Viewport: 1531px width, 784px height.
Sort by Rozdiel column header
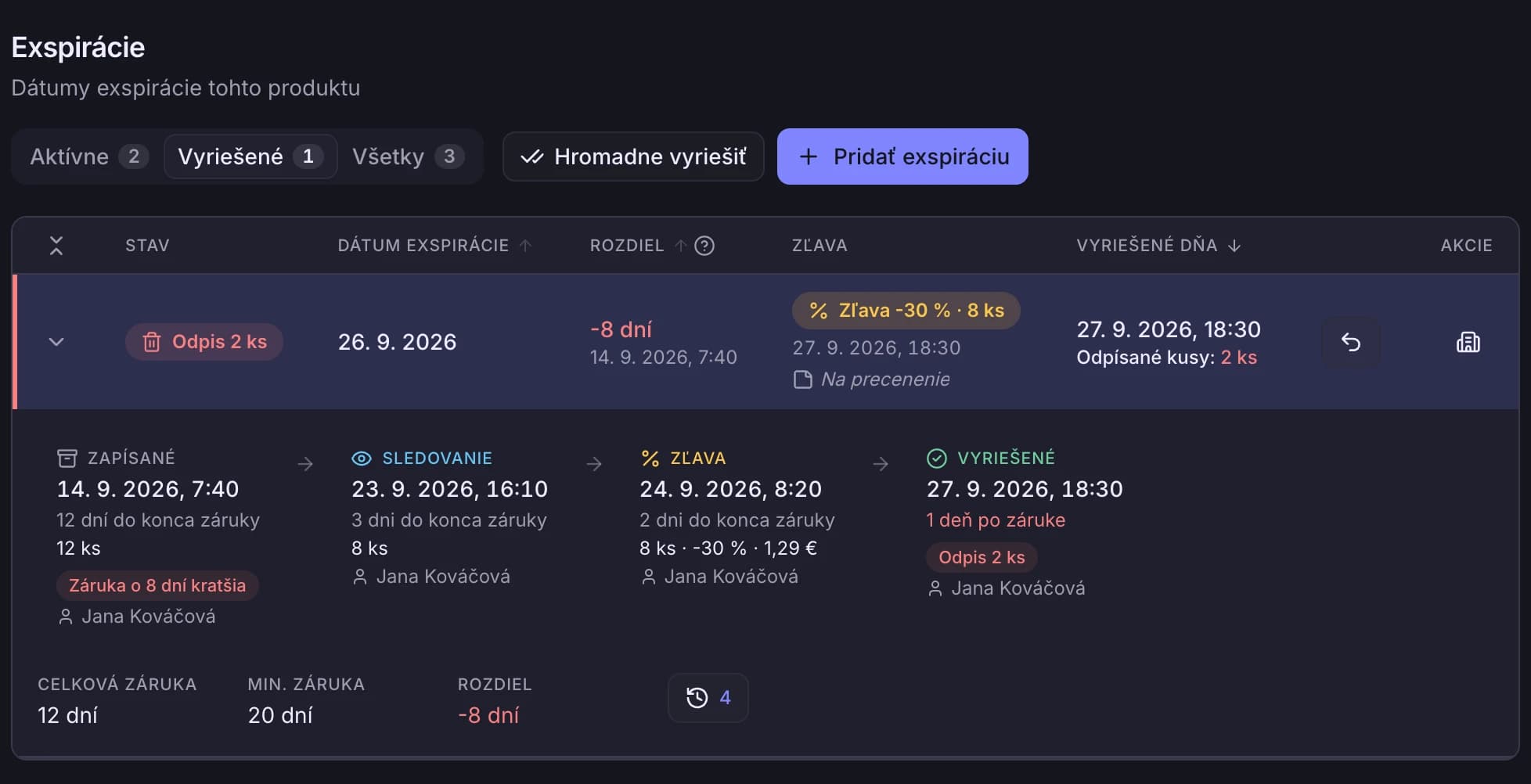(x=638, y=246)
